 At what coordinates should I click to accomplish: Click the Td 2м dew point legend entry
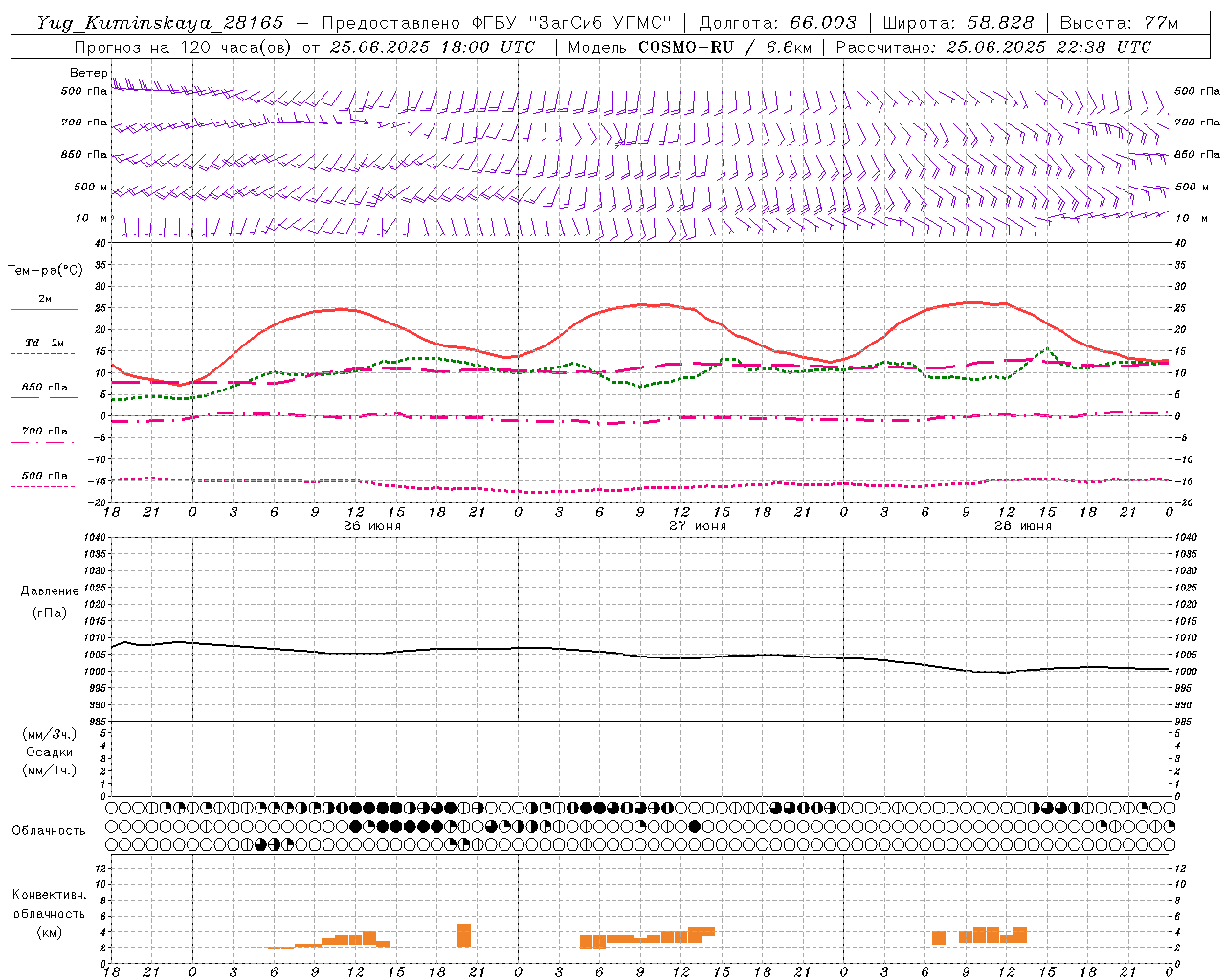point(44,343)
